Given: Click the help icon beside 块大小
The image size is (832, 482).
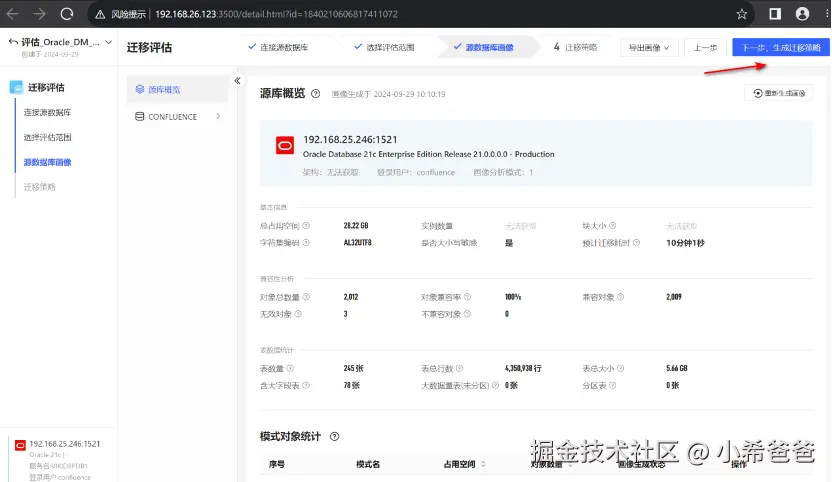Looking at the screenshot, I should (x=612, y=226).
